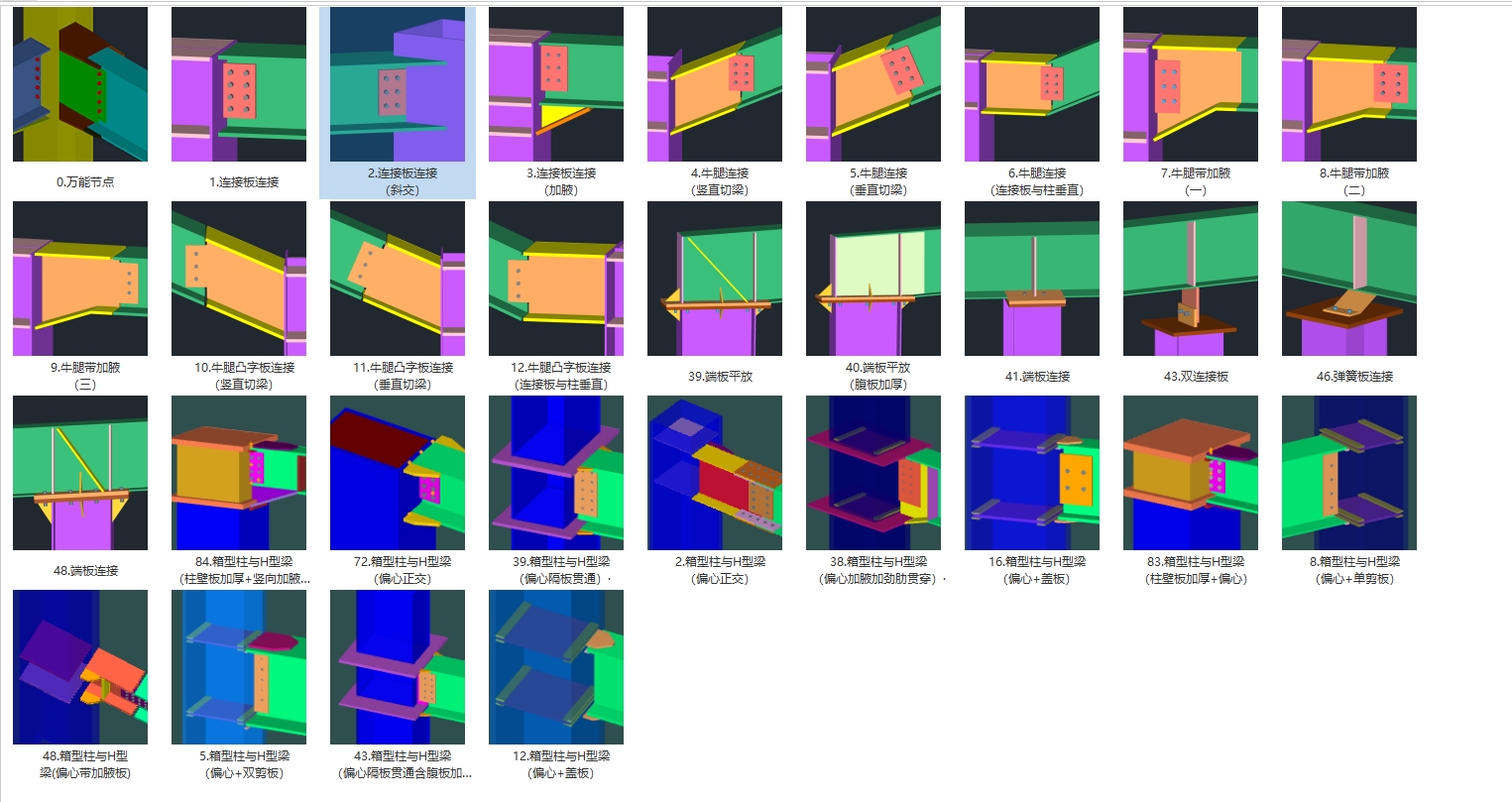Image resolution: width=1512 pixels, height=802 pixels.
Task: Select the 8.牛腿带加腋(二) thumbnail
Action: (1349, 84)
